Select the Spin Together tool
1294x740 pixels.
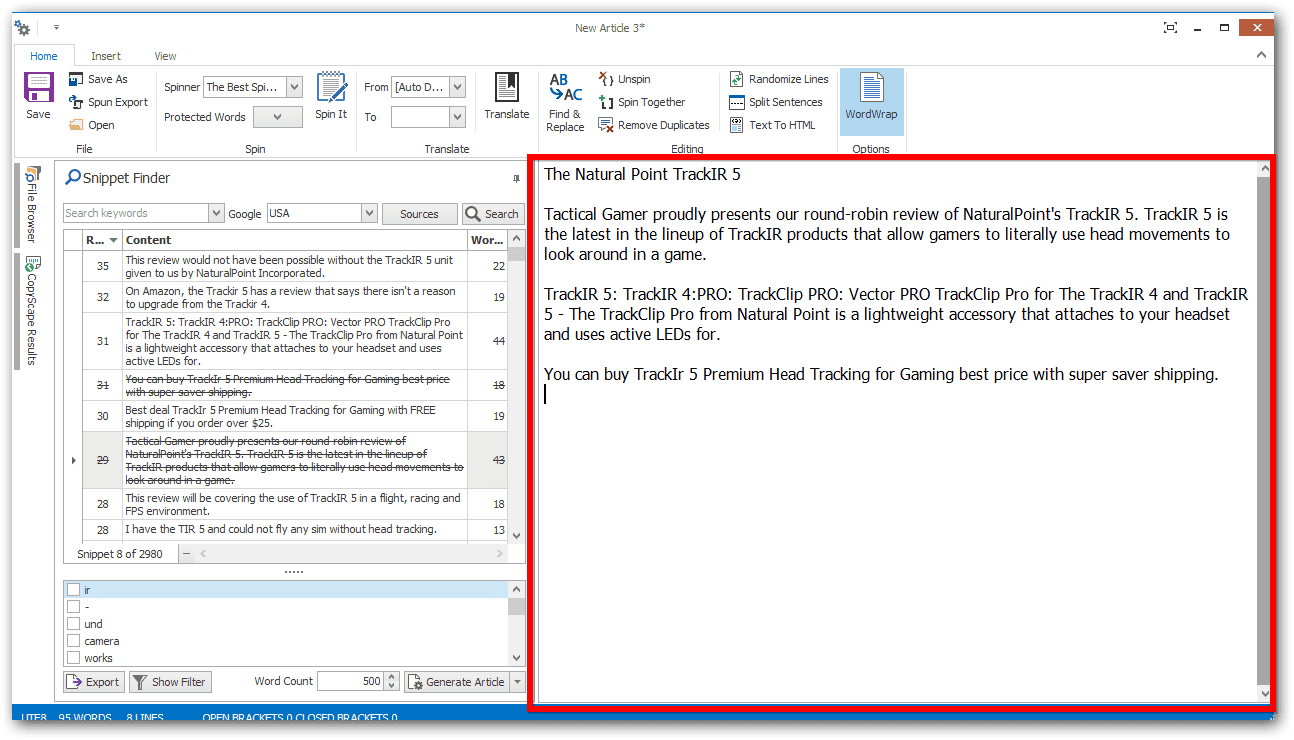(x=641, y=102)
